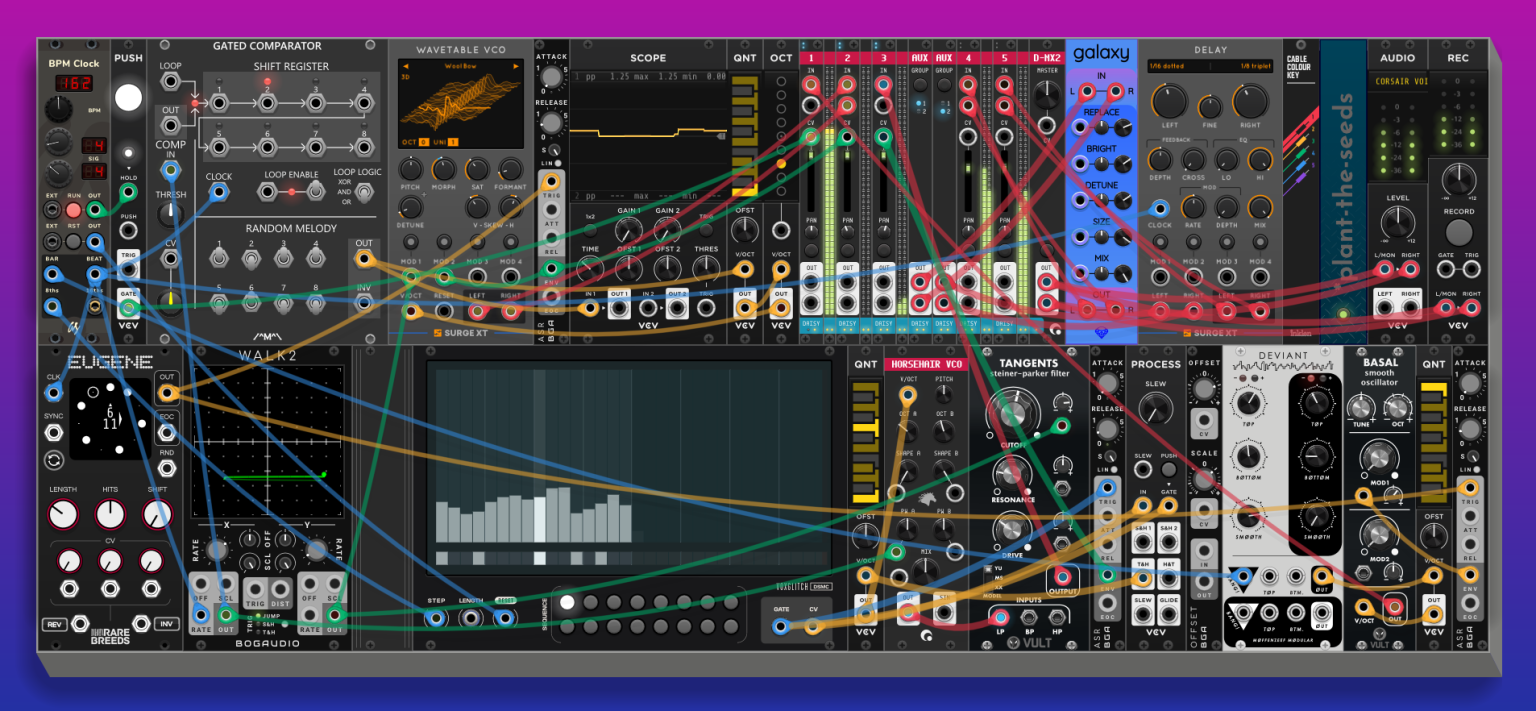Click the Eugene HITS knob
The height and width of the screenshot is (711, 1536).
[x=110, y=514]
